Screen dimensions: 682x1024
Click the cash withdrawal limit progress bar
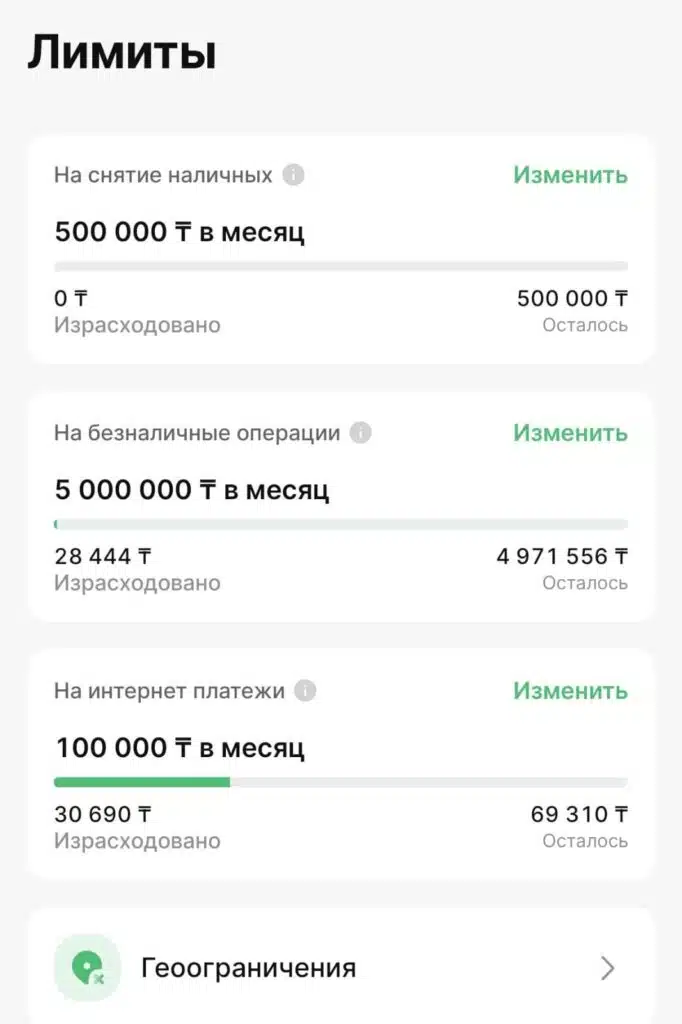341,266
